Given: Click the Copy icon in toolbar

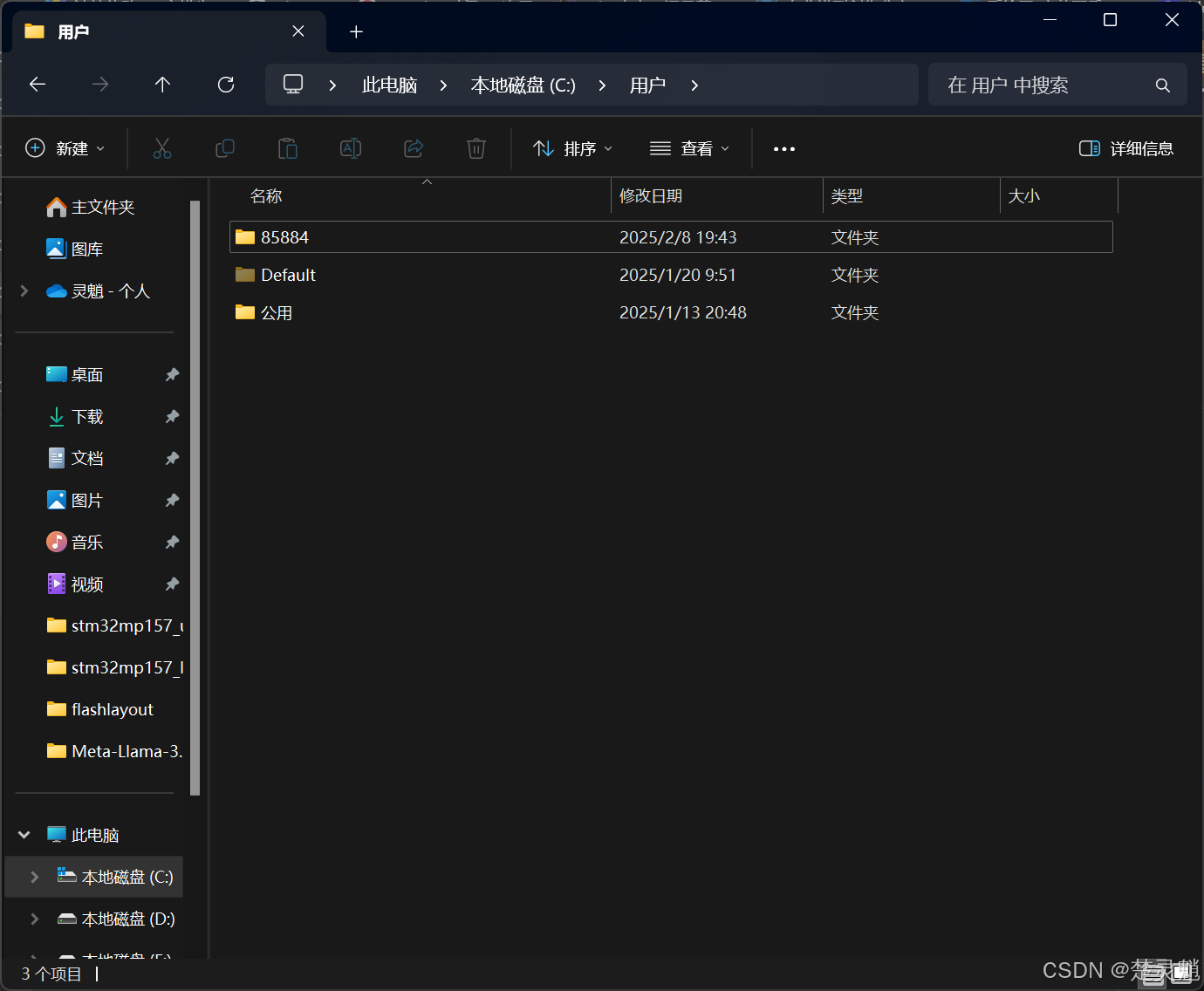Looking at the screenshot, I should coord(225,148).
